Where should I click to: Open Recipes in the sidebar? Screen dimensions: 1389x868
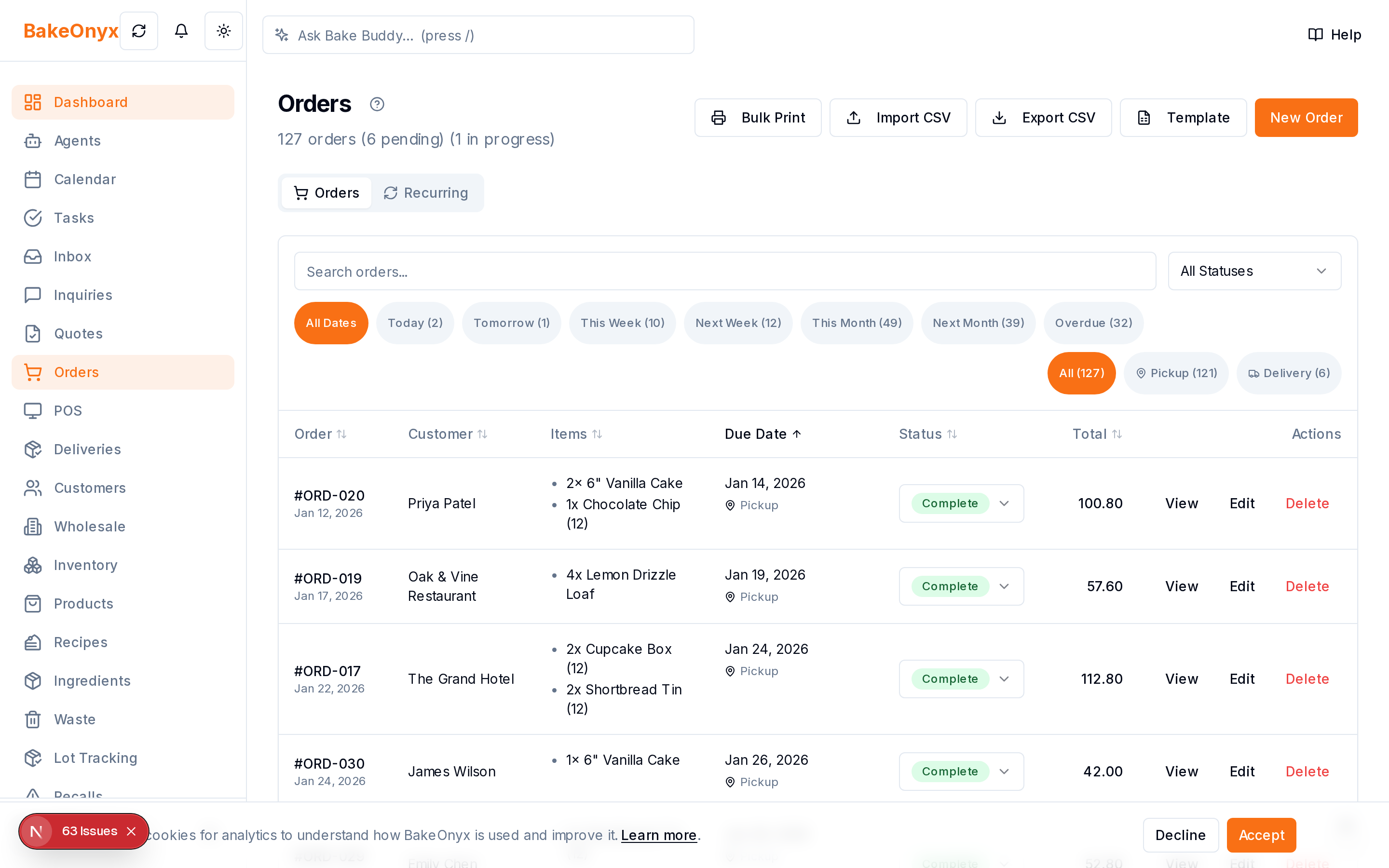[123, 642]
